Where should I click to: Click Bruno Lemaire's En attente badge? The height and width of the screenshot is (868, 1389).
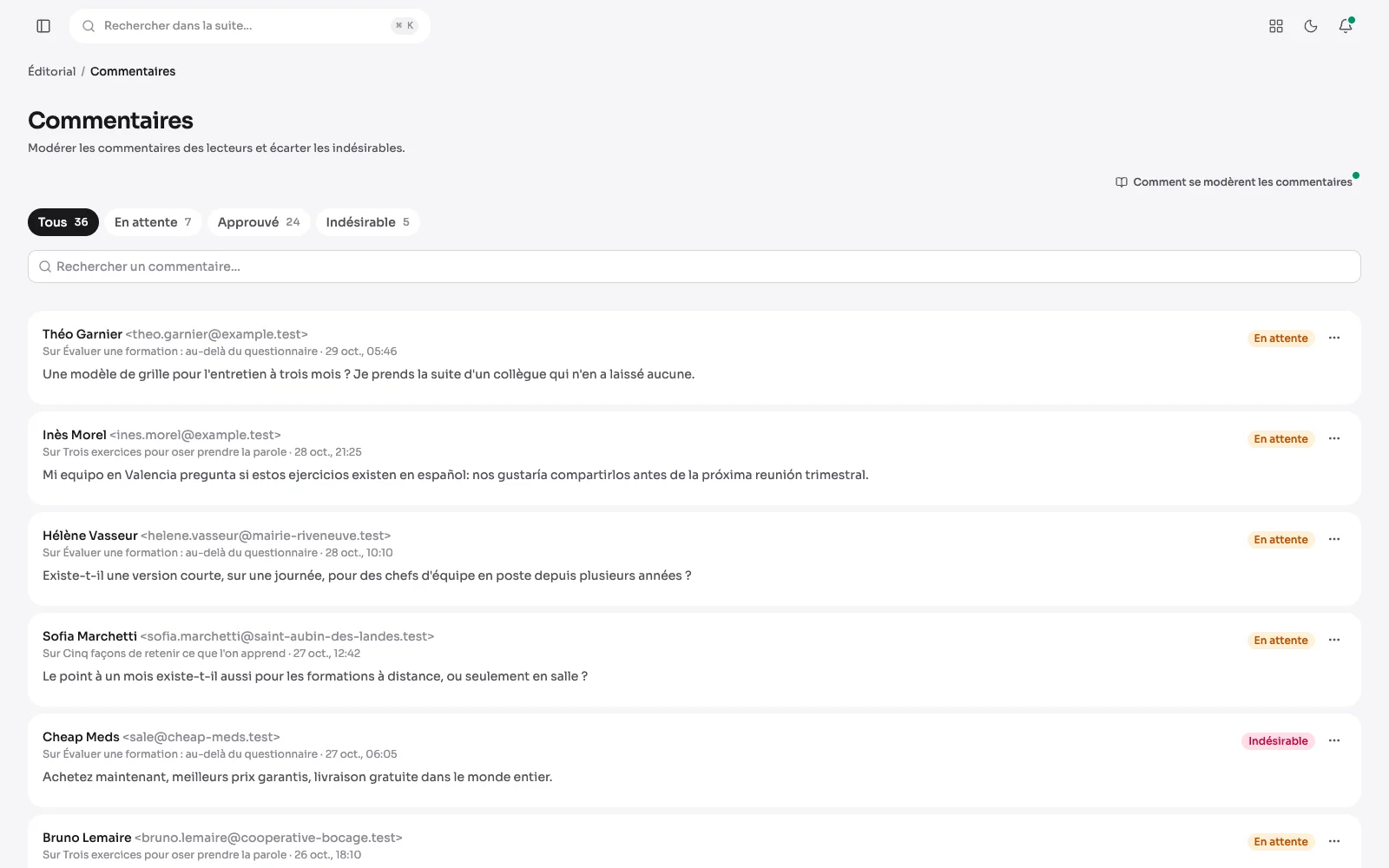pyautogui.click(x=1280, y=842)
